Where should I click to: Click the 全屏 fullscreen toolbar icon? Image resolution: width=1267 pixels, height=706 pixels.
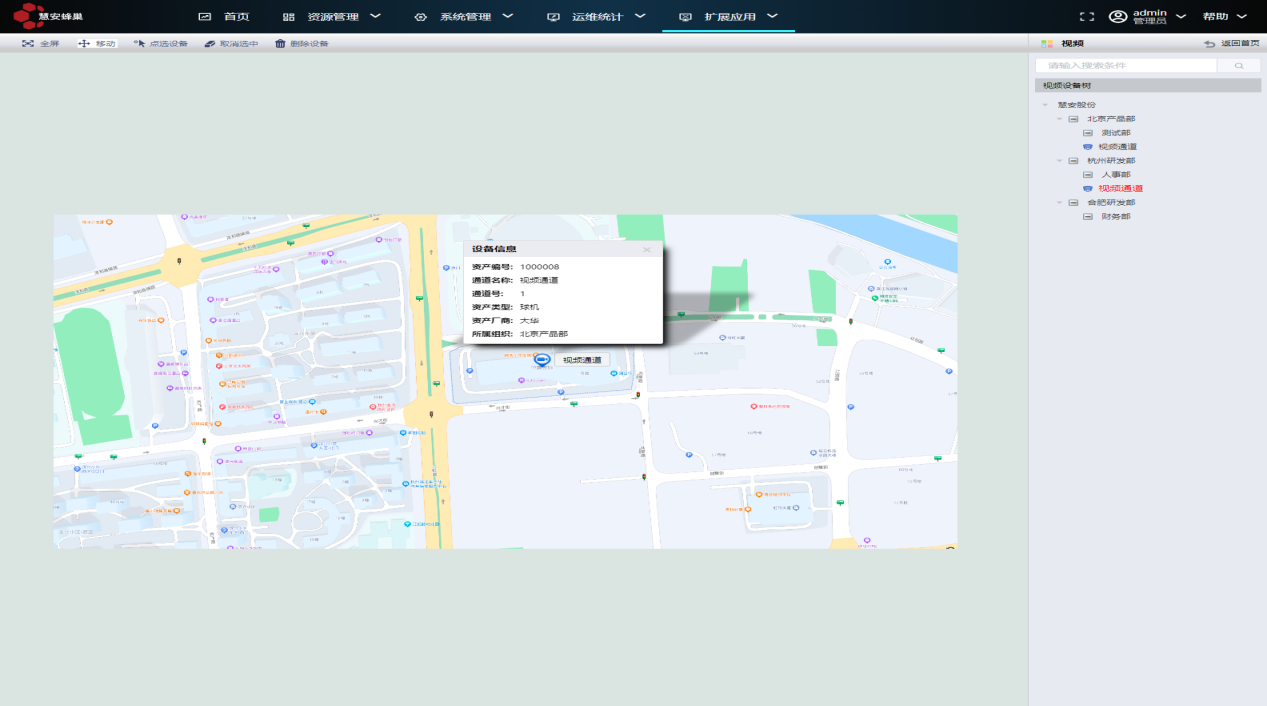[x=28, y=44]
